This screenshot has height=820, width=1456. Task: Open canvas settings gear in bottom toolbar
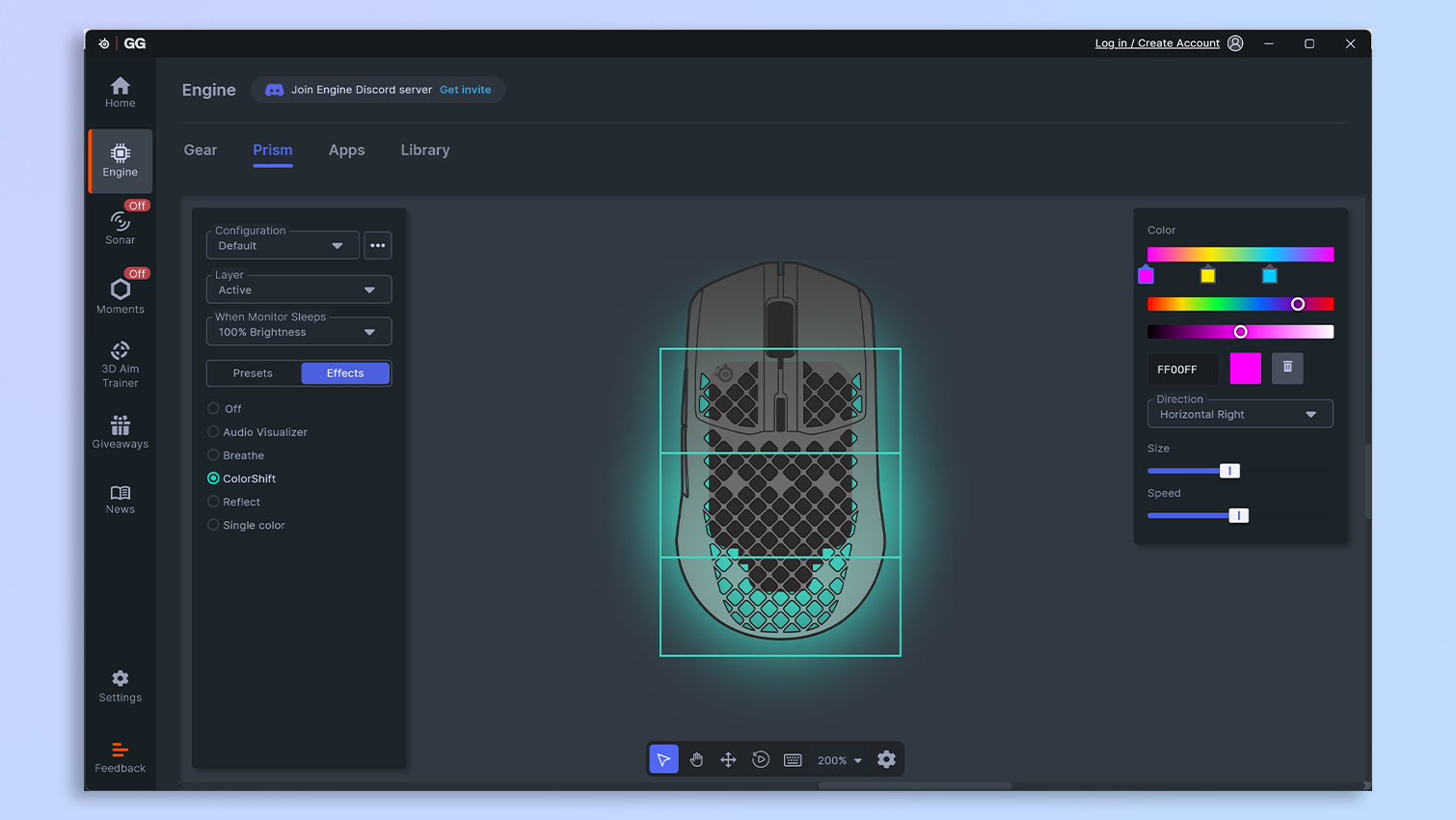pyautogui.click(x=886, y=760)
